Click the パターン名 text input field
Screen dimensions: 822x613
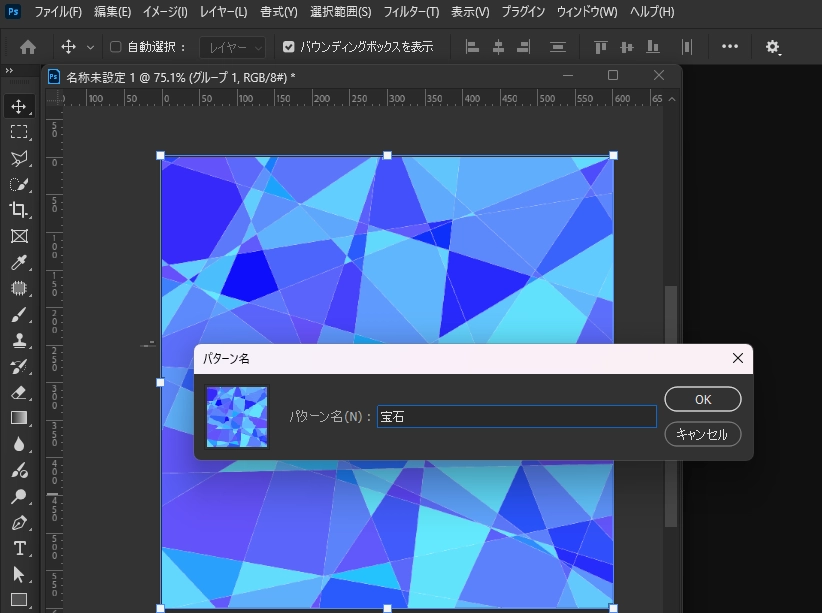point(516,417)
